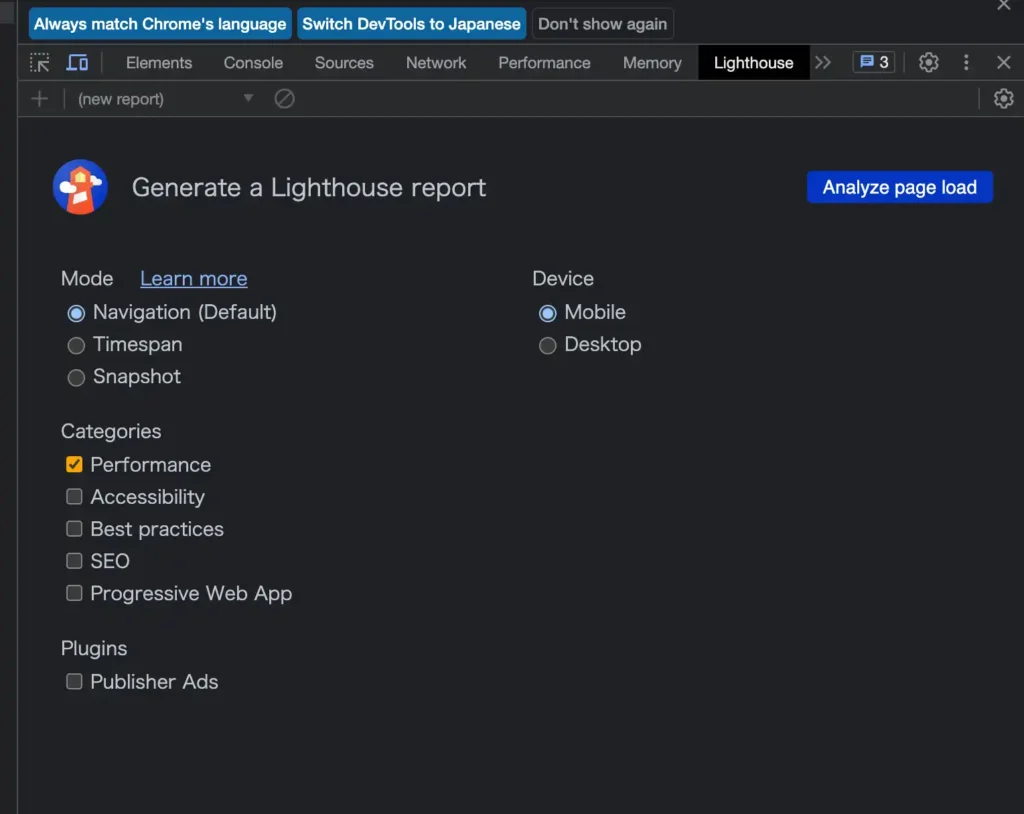
Task: Enable the Accessibility category checkbox
Action: pos(74,496)
